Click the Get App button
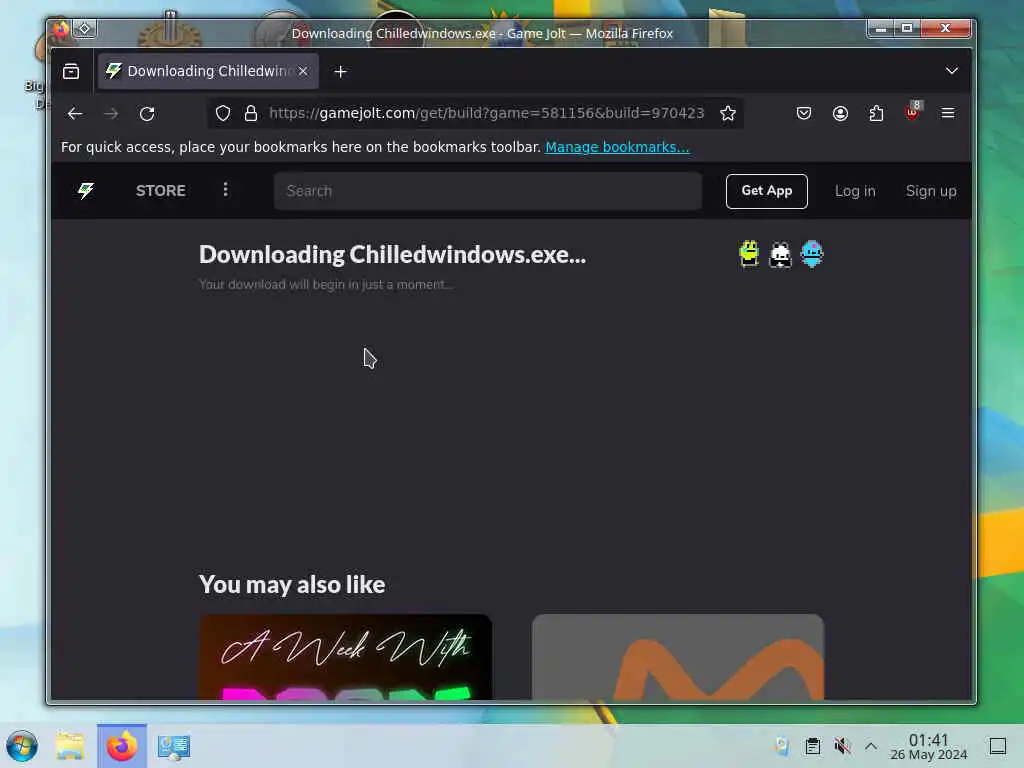This screenshot has height=768, width=1024. 767,191
